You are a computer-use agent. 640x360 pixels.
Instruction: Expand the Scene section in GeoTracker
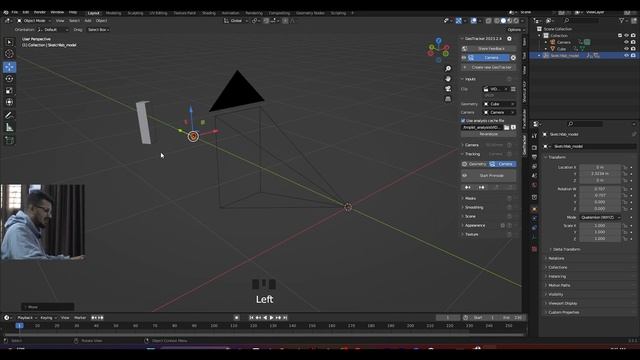470,216
